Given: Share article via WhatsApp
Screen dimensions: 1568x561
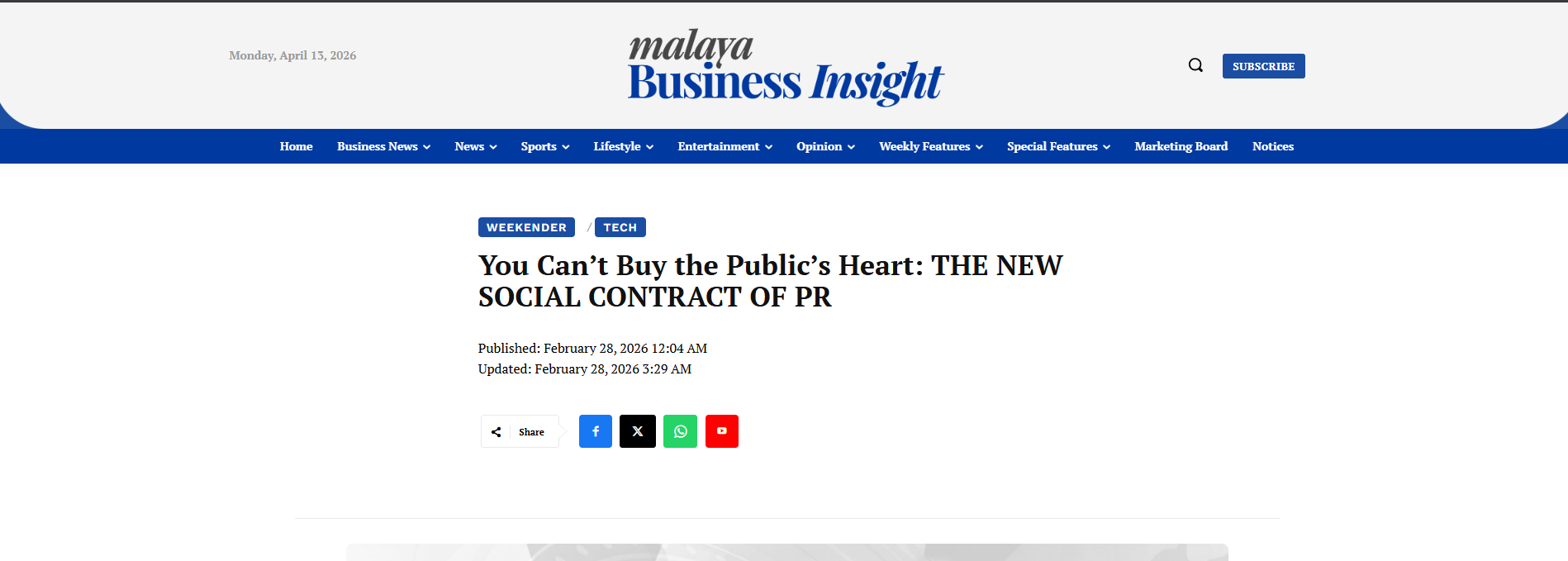Looking at the screenshot, I should pyautogui.click(x=680, y=431).
